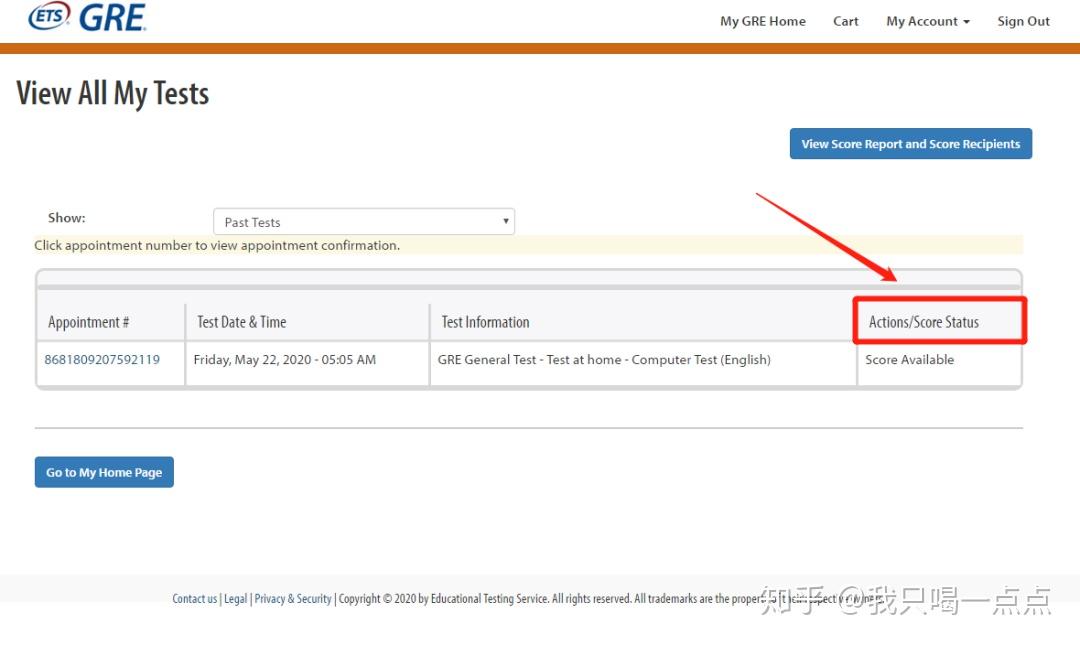The width and height of the screenshot is (1080, 645).
Task: Expand the My Account menu
Action: pyautogui.click(x=928, y=21)
